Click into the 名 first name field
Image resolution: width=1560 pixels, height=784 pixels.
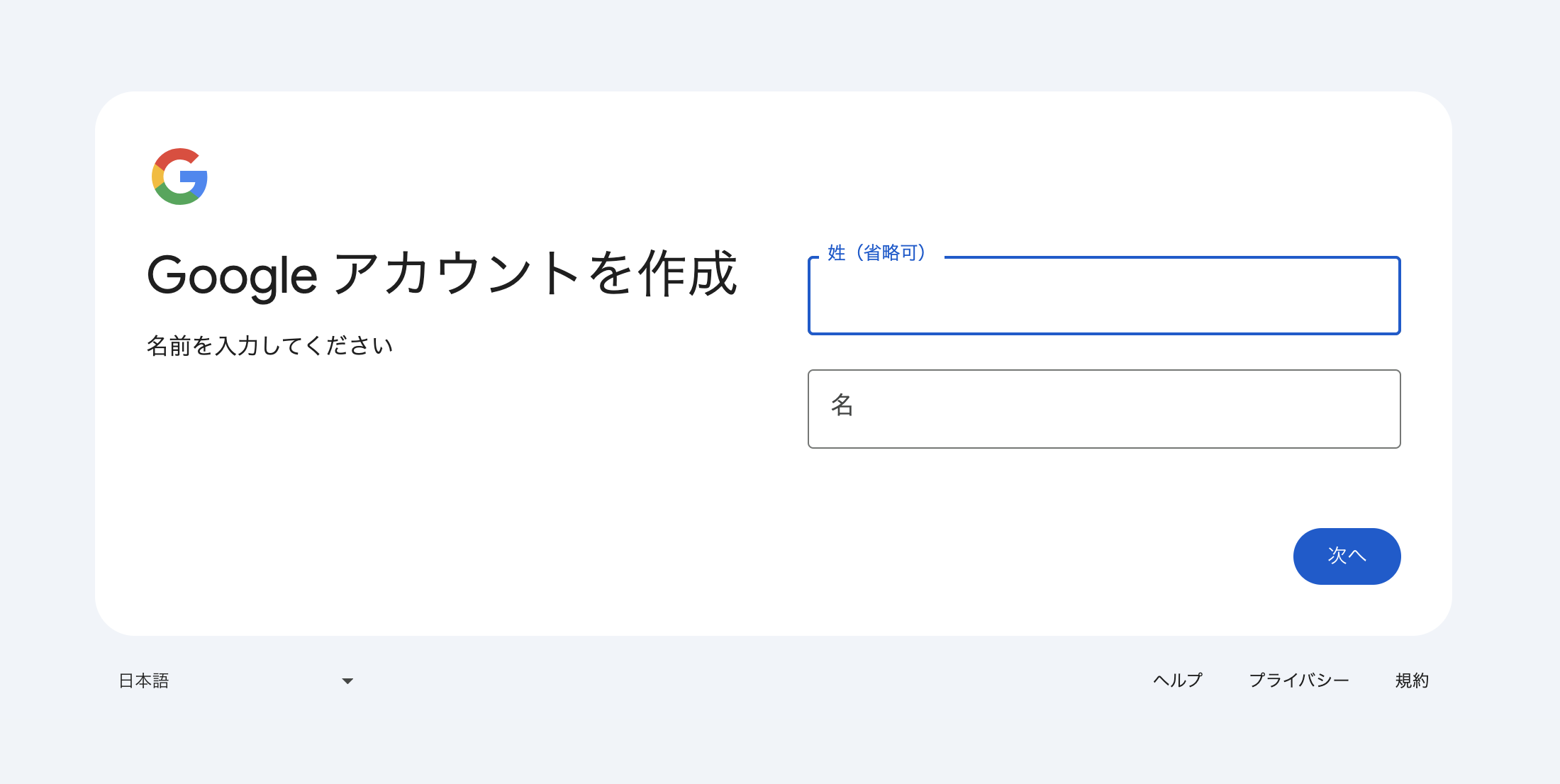pyautogui.click(x=1103, y=409)
